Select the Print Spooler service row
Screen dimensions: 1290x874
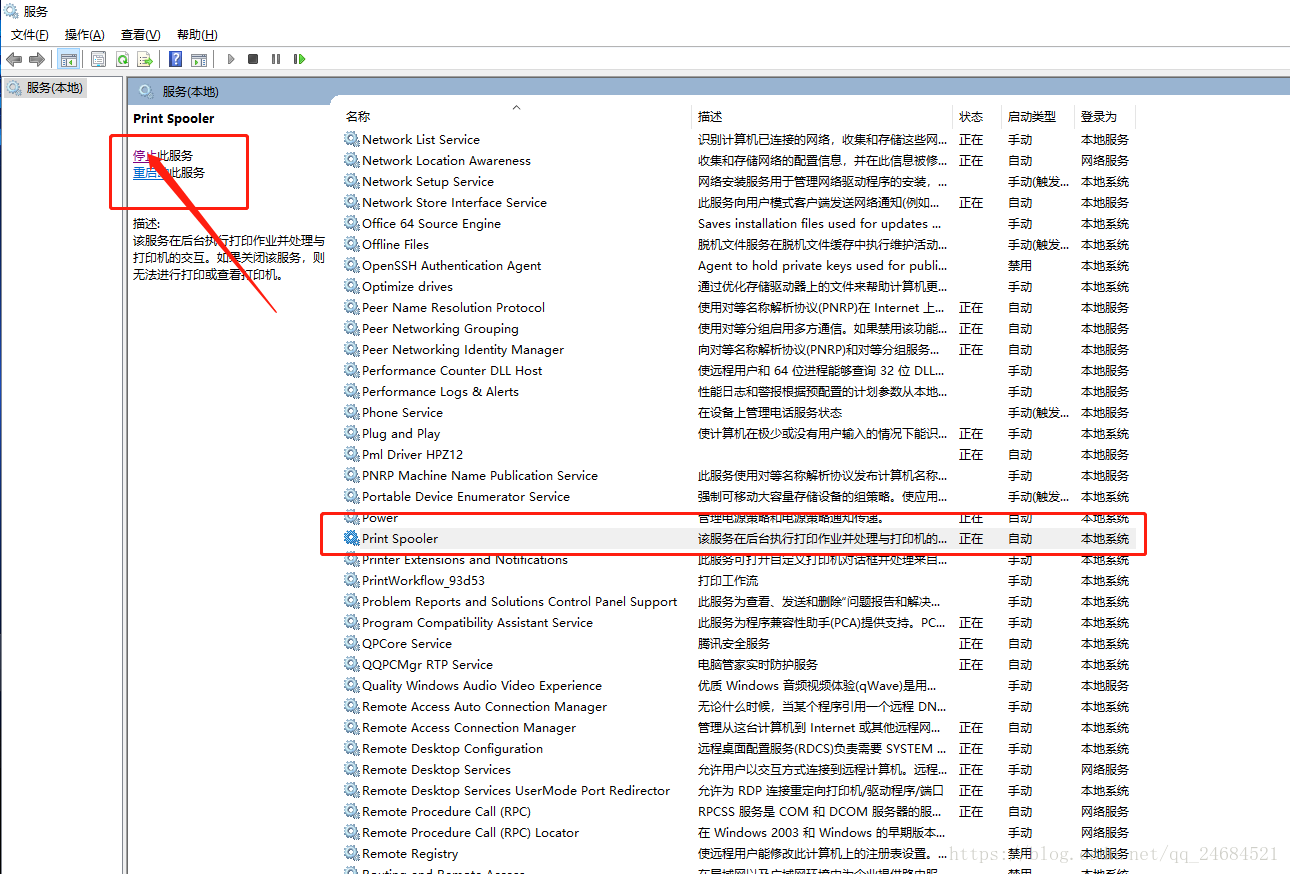pos(400,538)
